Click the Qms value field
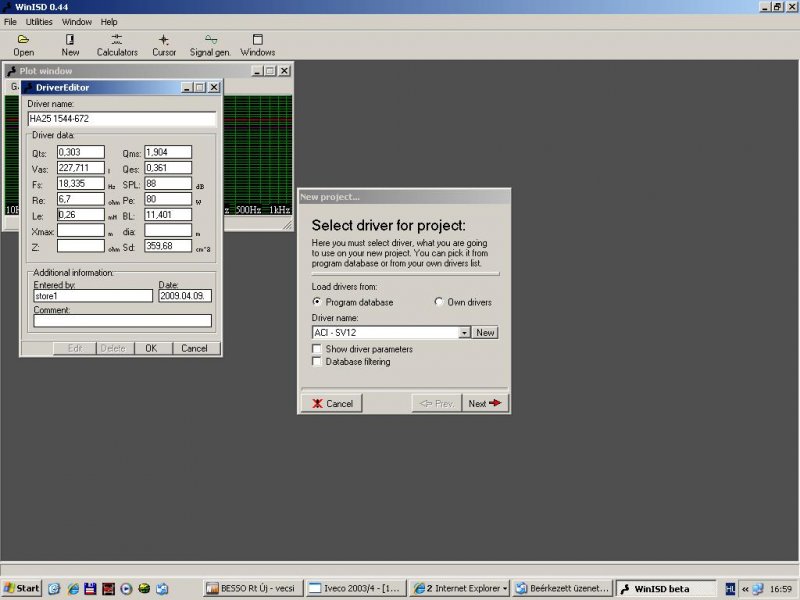Screen dimensions: 800x600 click(x=168, y=152)
